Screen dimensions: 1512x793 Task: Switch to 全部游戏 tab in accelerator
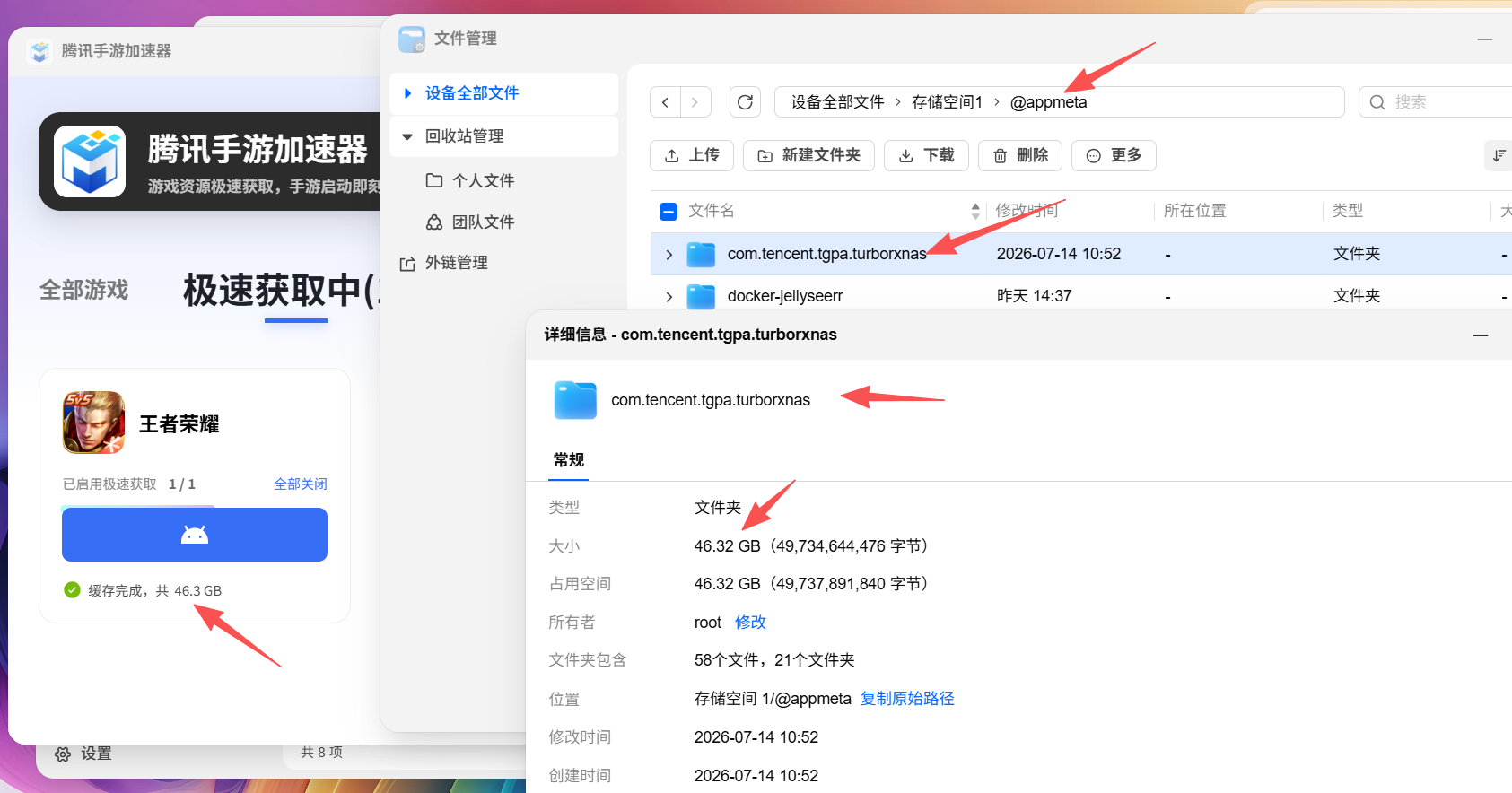pos(84,290)
